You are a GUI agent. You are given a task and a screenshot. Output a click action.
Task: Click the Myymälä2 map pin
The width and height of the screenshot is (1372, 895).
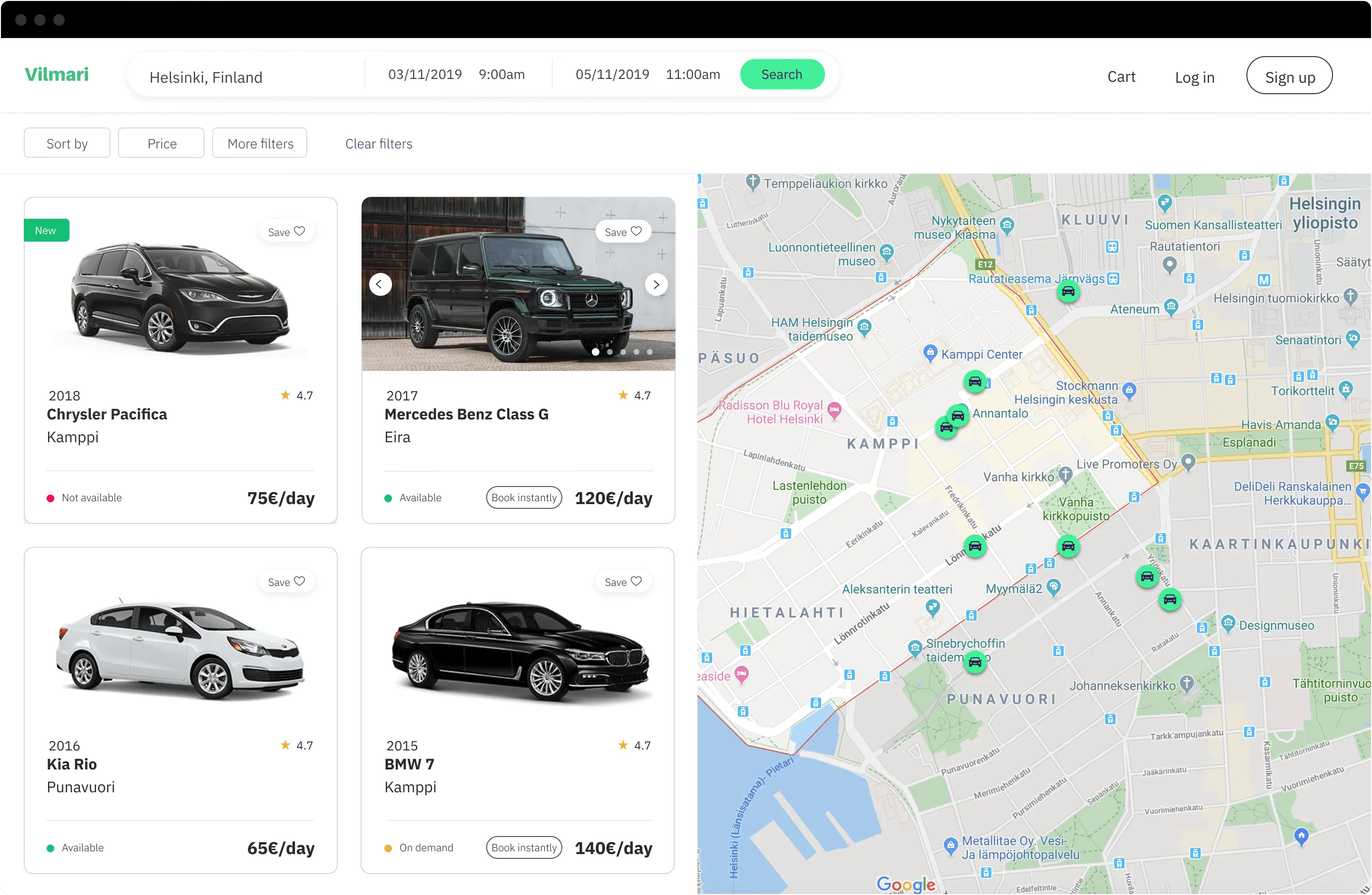[x=1053, y=588]
